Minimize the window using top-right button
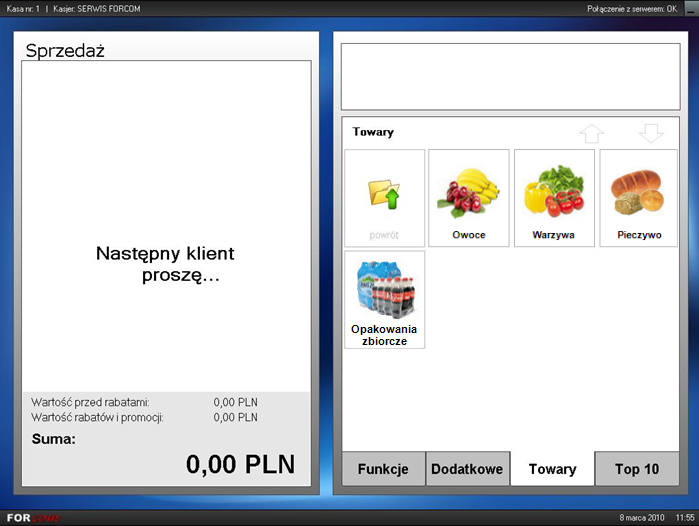The image size is (699, 526). pos(691,9)
